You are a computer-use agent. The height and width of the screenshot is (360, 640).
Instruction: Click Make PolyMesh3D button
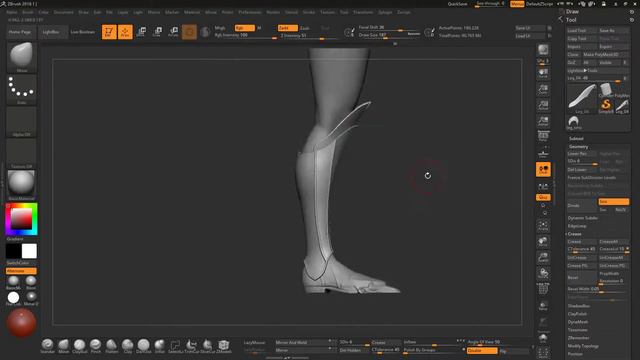tap(606, 55)
